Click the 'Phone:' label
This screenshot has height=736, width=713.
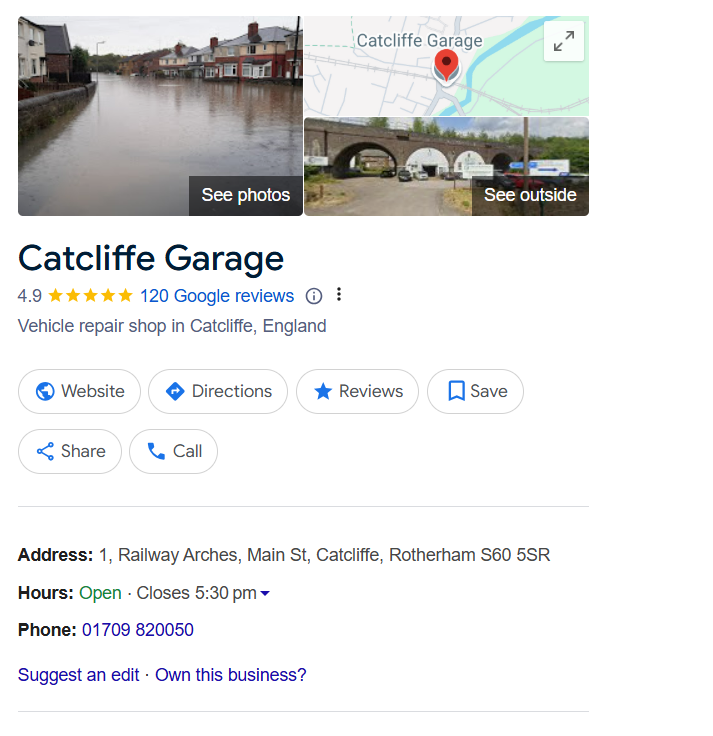(x=47, y=630)
